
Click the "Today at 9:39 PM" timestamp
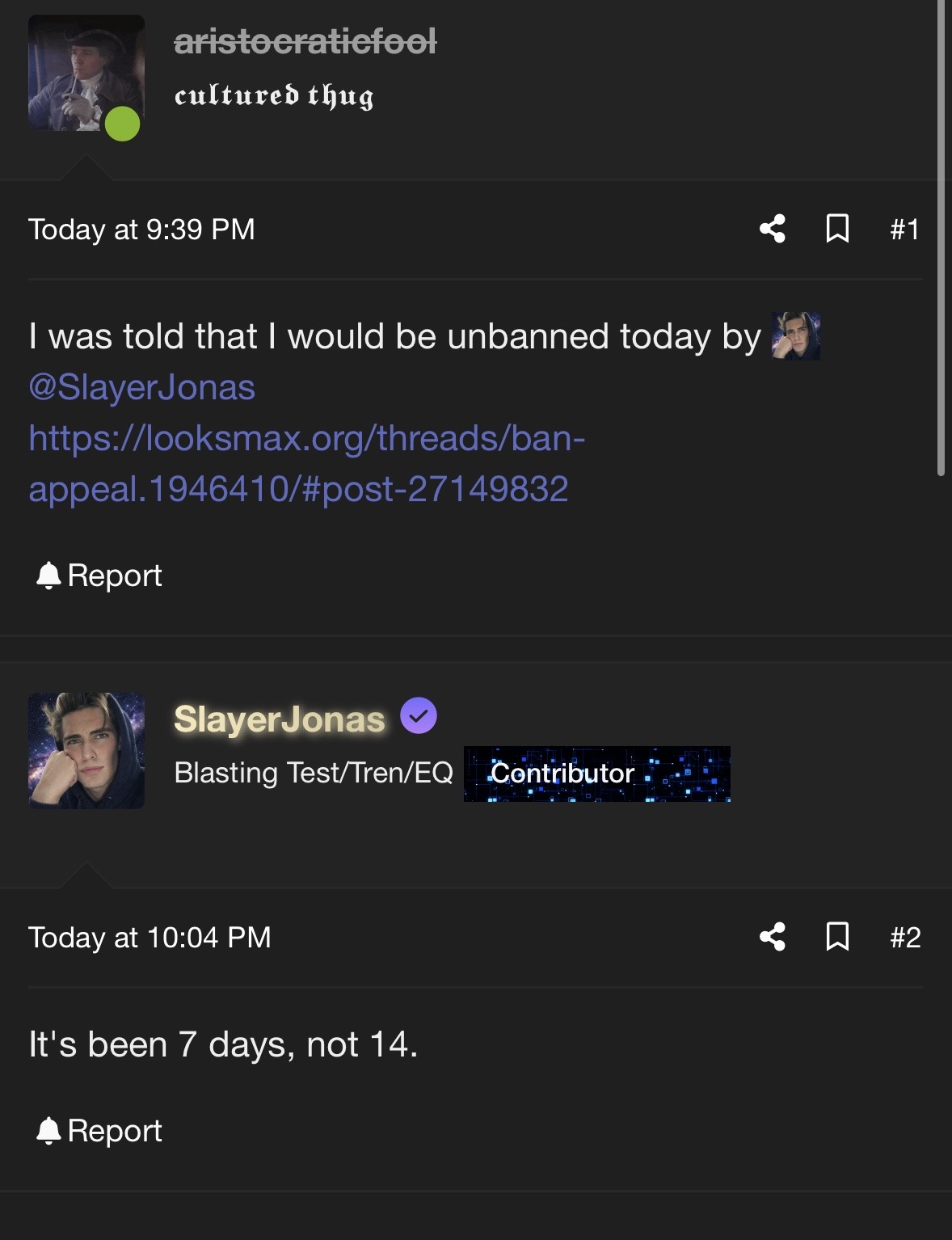[141, 230]
